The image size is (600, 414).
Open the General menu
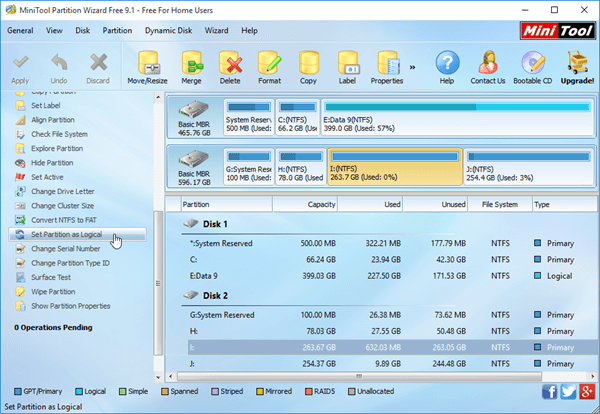point(20,31)
